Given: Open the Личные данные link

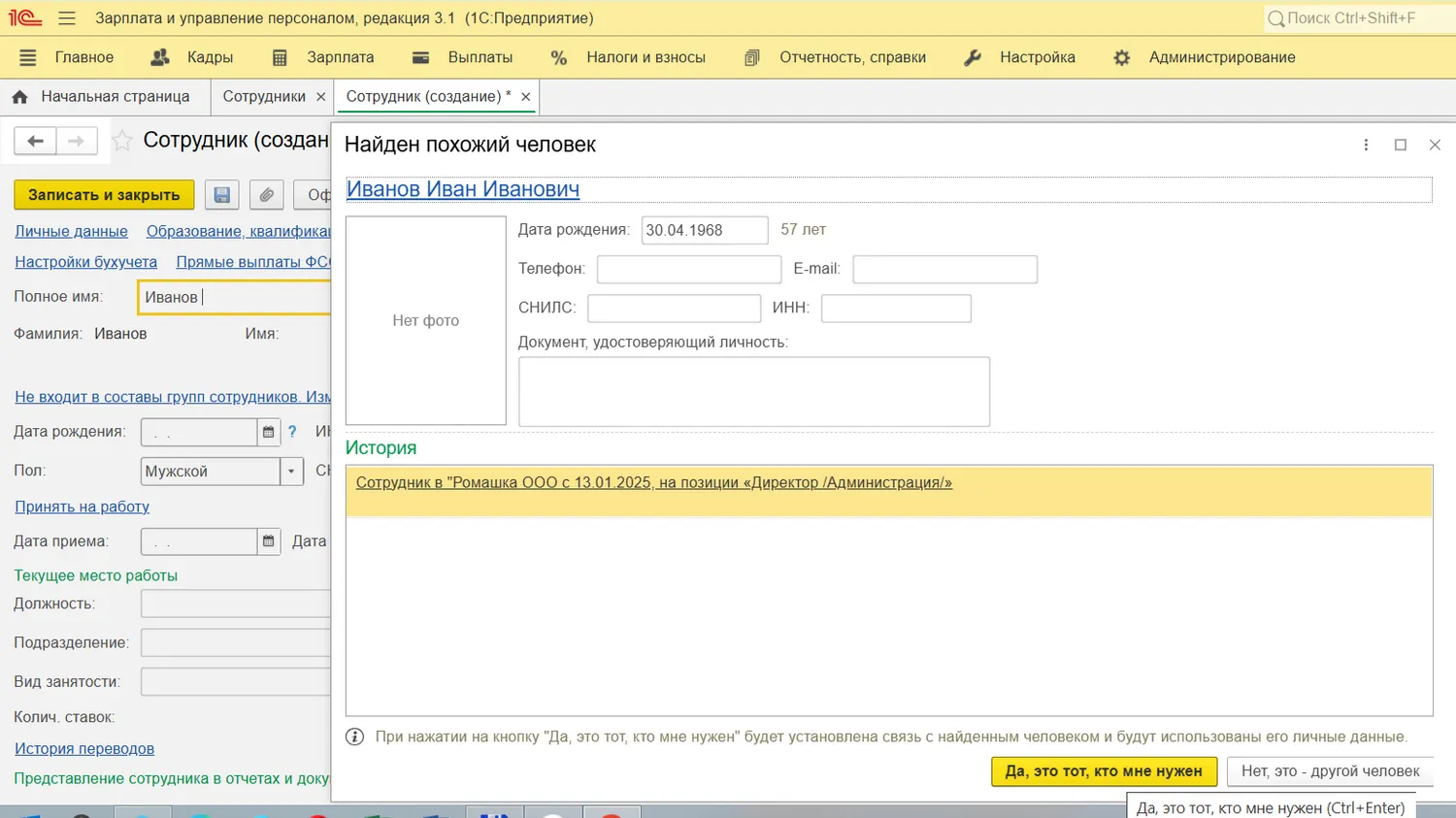Looking at the screenshot, I should (x=71, y=231).
